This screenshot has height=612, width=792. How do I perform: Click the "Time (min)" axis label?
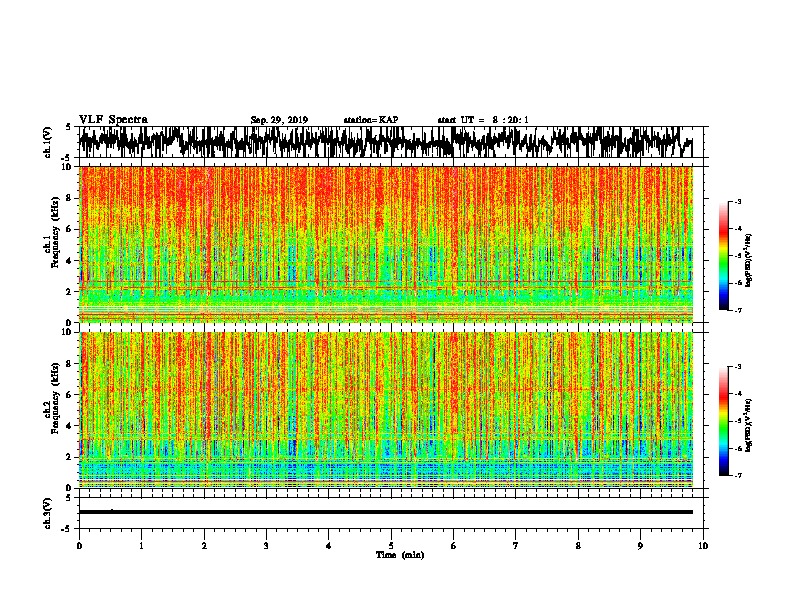pyautogui.click(x=400, y=555)
